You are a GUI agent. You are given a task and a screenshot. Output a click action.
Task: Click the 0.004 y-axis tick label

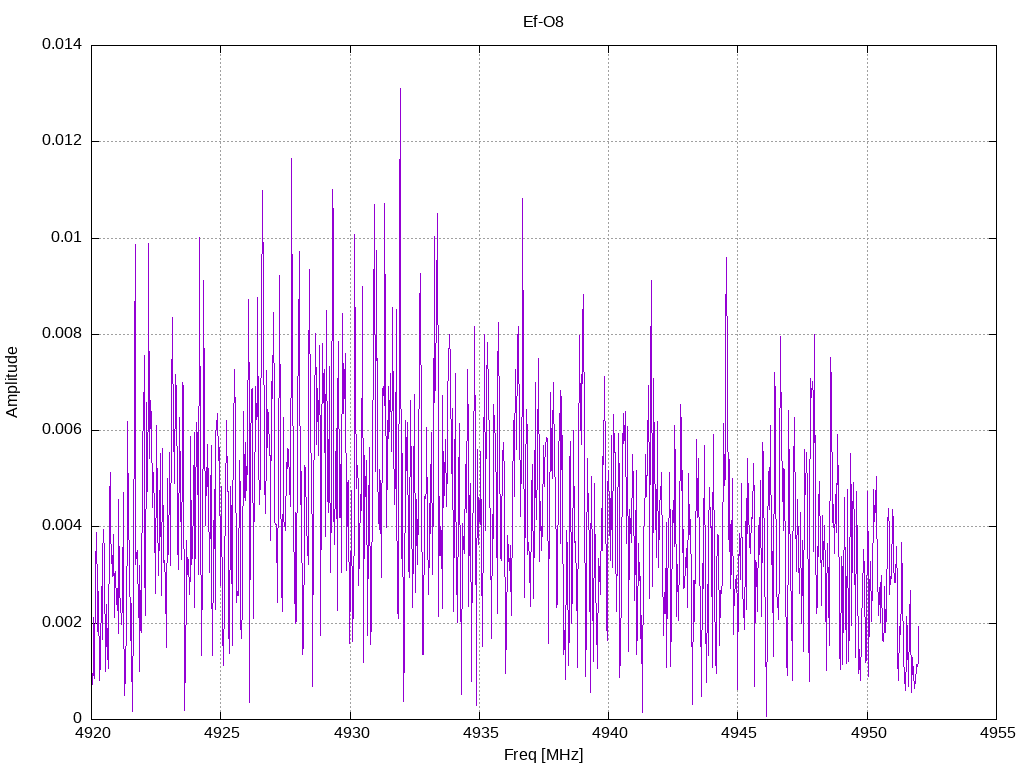(x=62, y=526)
